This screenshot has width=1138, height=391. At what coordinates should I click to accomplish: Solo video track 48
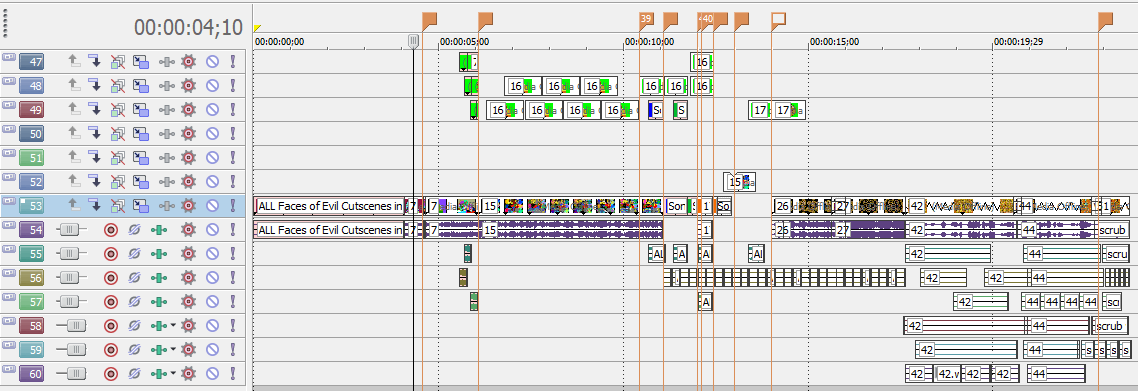tap(233, 86)
